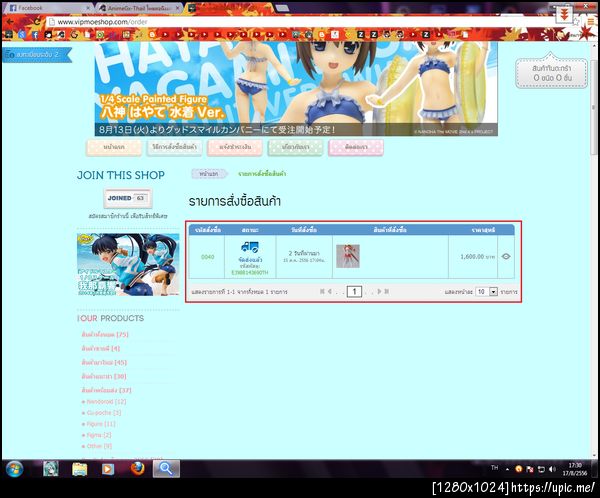This screenshot has height=498, width=600.
Task: Switch to the AnimeGo-Thail tab
Action: point(139,7)
